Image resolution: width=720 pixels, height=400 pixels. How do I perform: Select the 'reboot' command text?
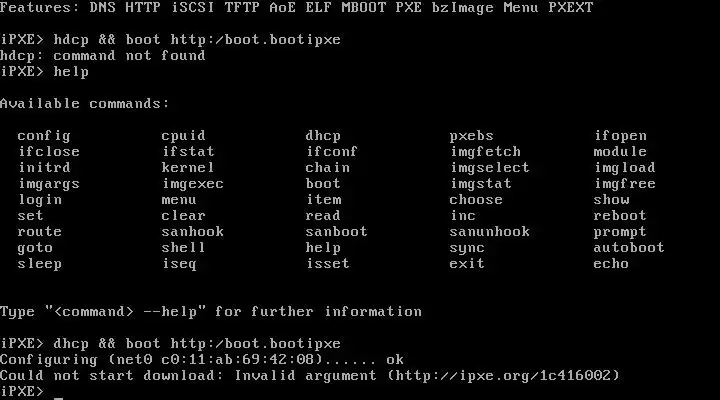click(x=620, y=216)
